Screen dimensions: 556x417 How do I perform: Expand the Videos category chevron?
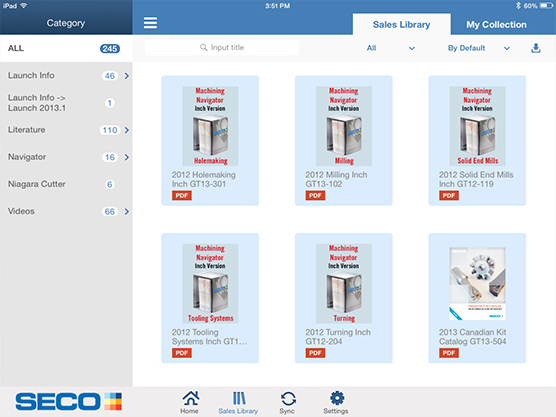(x=127, y=212)
